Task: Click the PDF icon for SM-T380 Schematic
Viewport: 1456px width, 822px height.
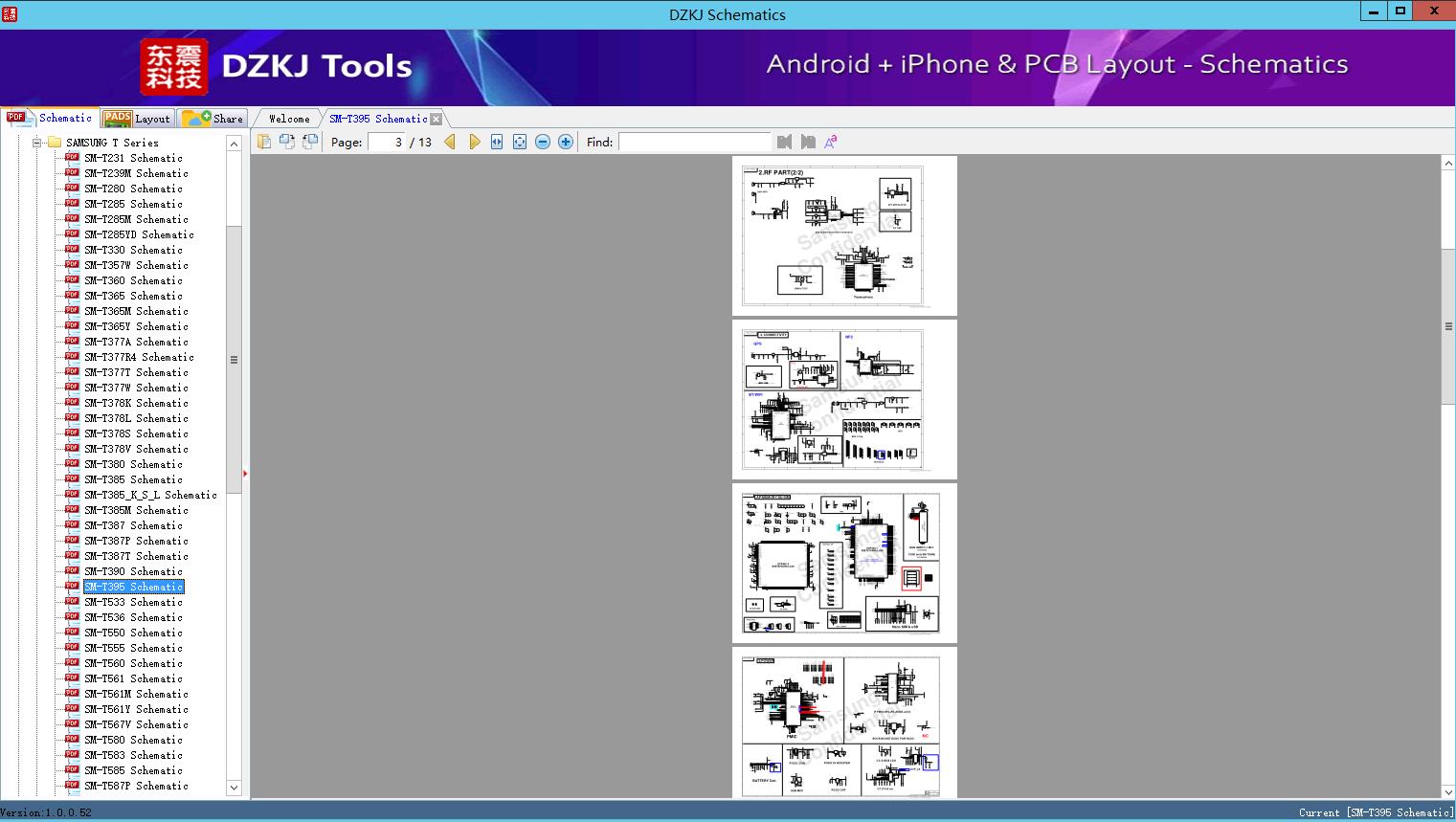Action: click(x=72, y=463)
